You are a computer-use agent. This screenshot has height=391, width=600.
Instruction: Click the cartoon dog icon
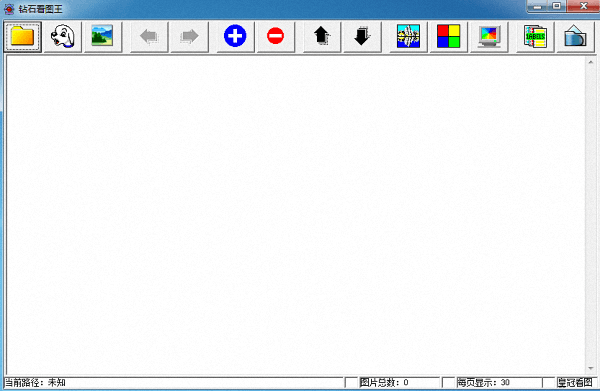pyautogui.click(x=63, y=37)
